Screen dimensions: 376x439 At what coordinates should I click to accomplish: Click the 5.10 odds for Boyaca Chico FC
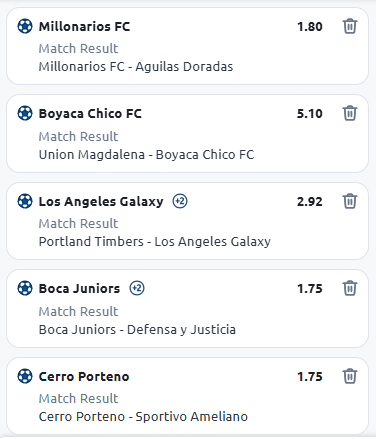pyautogui.click(x=310, y=114)
